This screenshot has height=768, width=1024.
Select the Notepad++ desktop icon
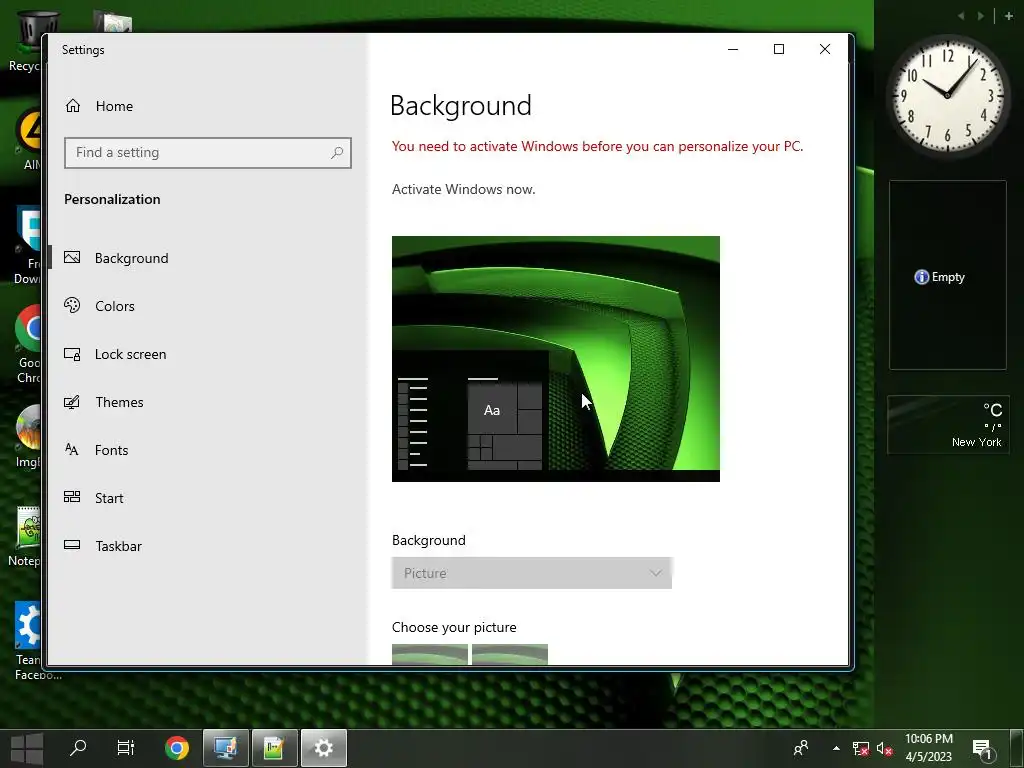(26, 536)
